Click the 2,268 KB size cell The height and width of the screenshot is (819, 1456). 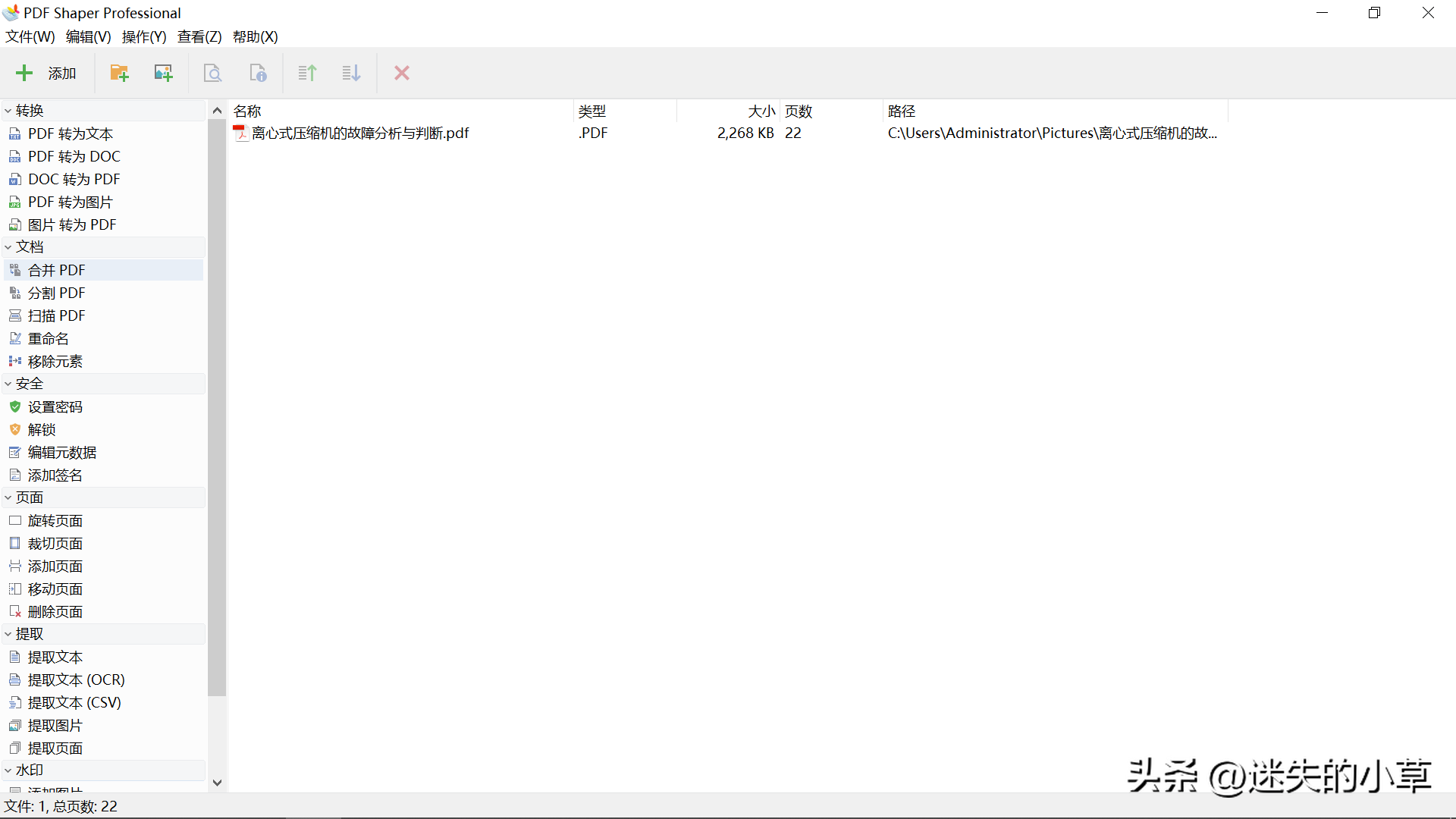pos(745,133)
